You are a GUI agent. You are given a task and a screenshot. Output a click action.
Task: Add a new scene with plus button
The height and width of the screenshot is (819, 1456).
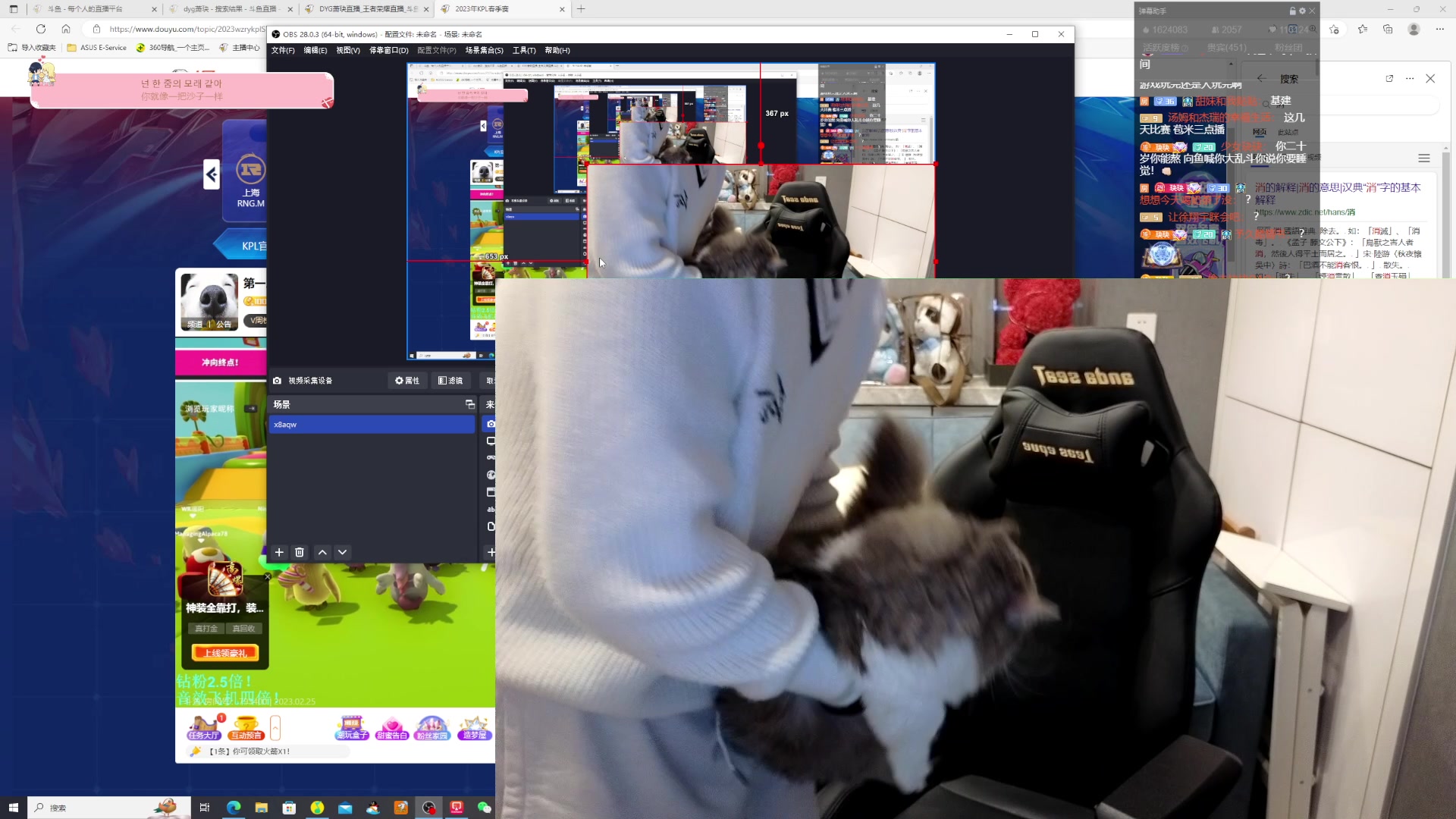[279, 552]
